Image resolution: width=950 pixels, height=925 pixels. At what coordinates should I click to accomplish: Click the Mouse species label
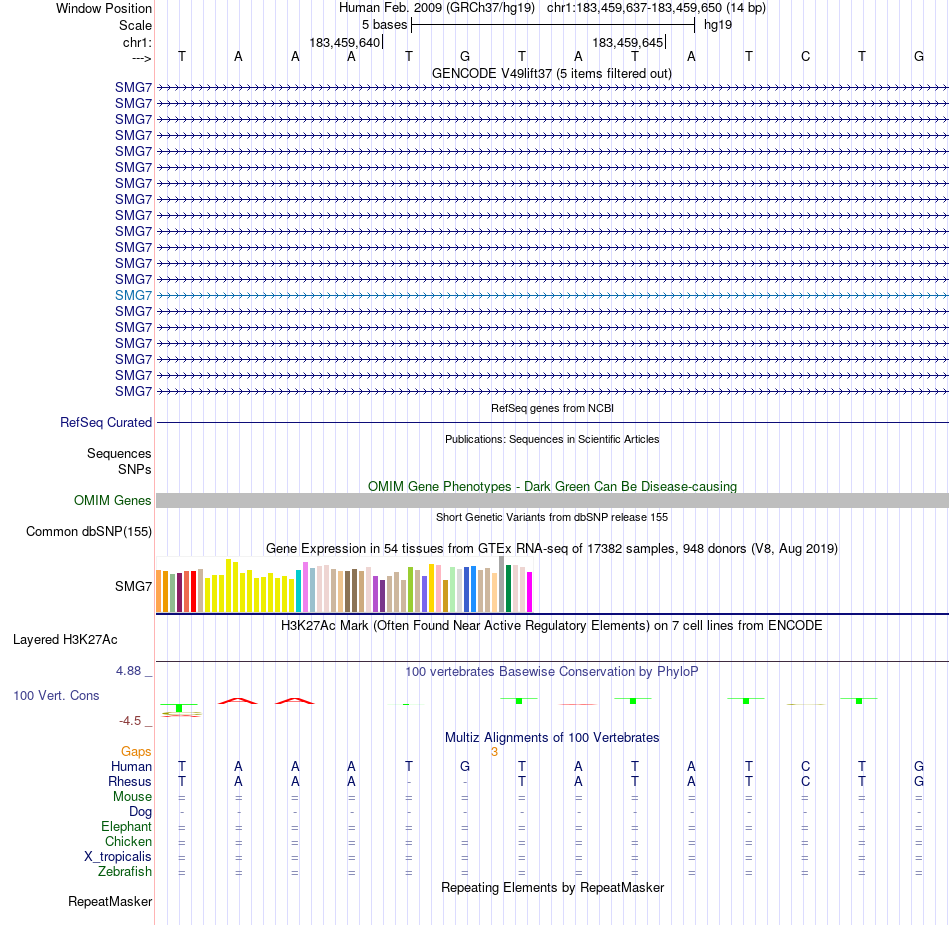click(x=133, y=797)
